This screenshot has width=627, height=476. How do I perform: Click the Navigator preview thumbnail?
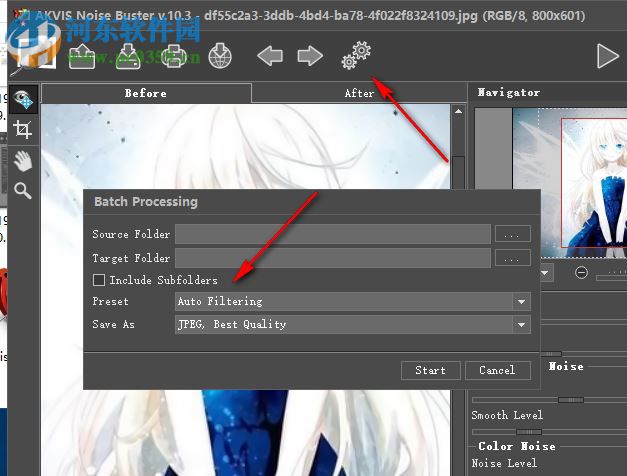(x=570, y=183)
